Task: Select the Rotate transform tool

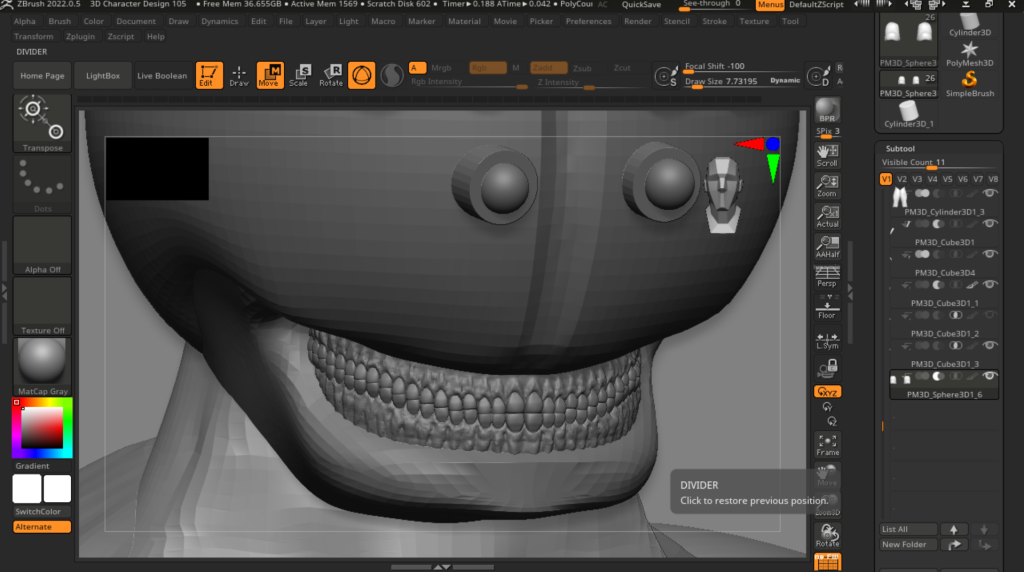Action: tap(331, 75)
